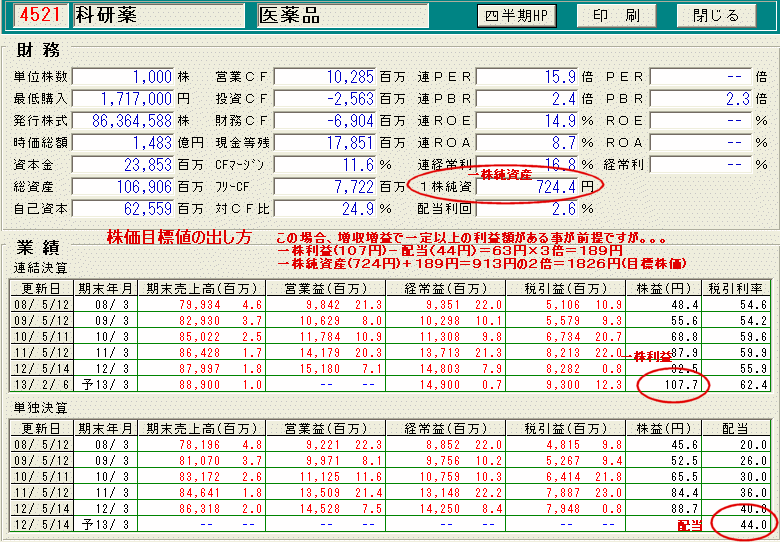Select the 税引利率 cell 62.4
Screen dimensions: 780x542
(x=735, y=384)
